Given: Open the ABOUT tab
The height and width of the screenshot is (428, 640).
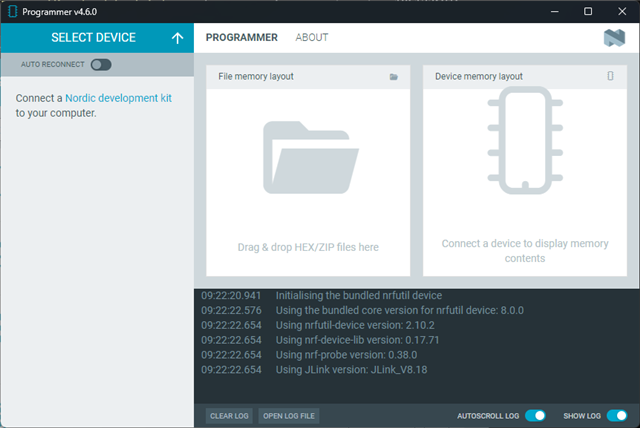Looking at the screenshot, I should coord(312,38).
